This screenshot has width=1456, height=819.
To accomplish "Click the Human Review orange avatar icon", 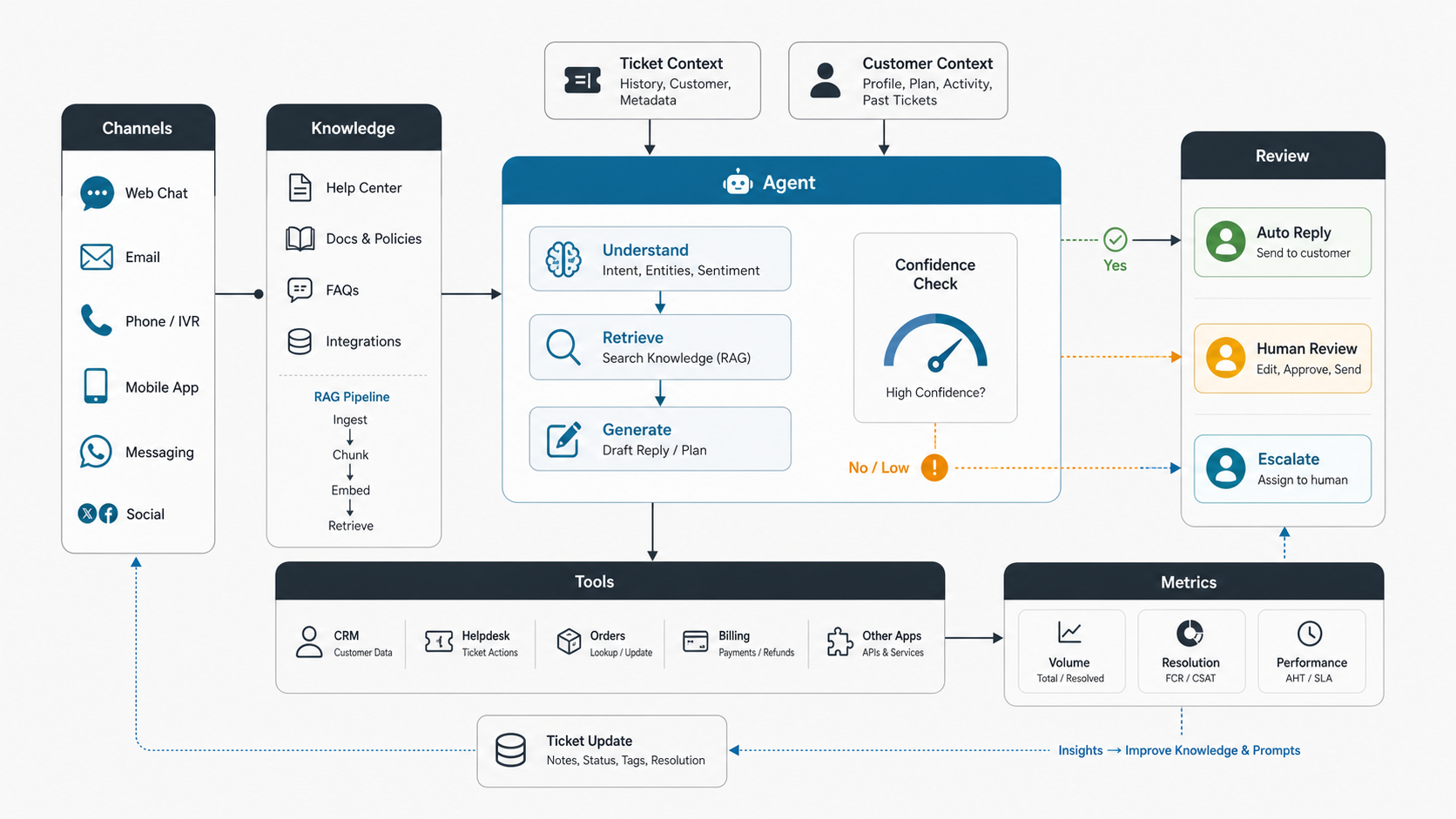I will click(1225, 358).
